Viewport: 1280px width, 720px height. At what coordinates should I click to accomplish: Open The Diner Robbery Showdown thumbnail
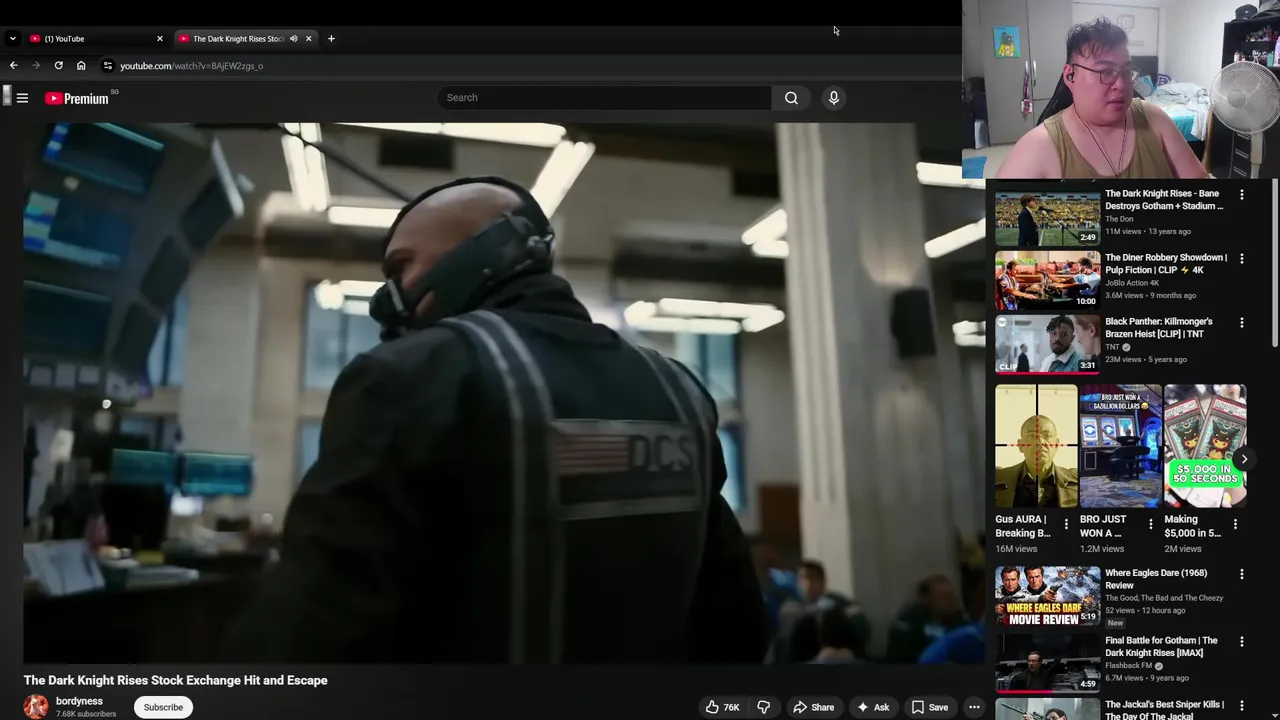[1047, 281]
